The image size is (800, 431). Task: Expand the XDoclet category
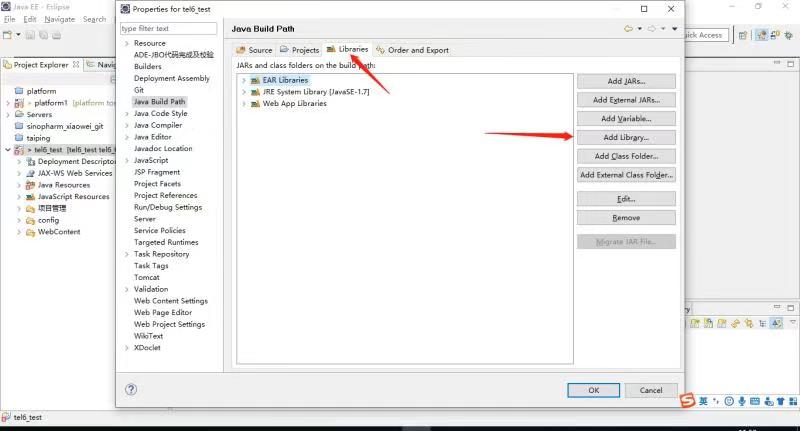coord(127,348)
